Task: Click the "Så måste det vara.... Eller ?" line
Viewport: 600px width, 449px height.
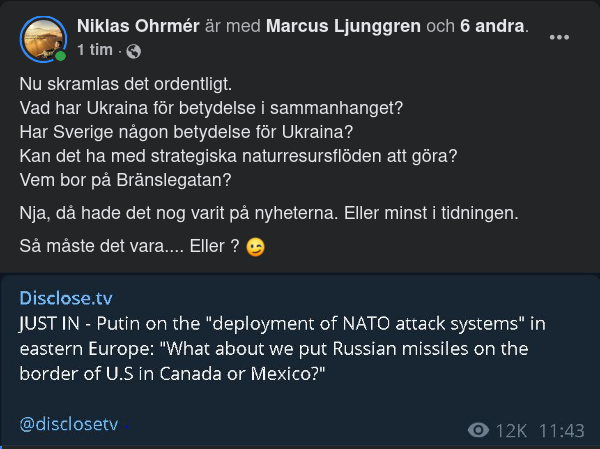Action: click(130, 246)
